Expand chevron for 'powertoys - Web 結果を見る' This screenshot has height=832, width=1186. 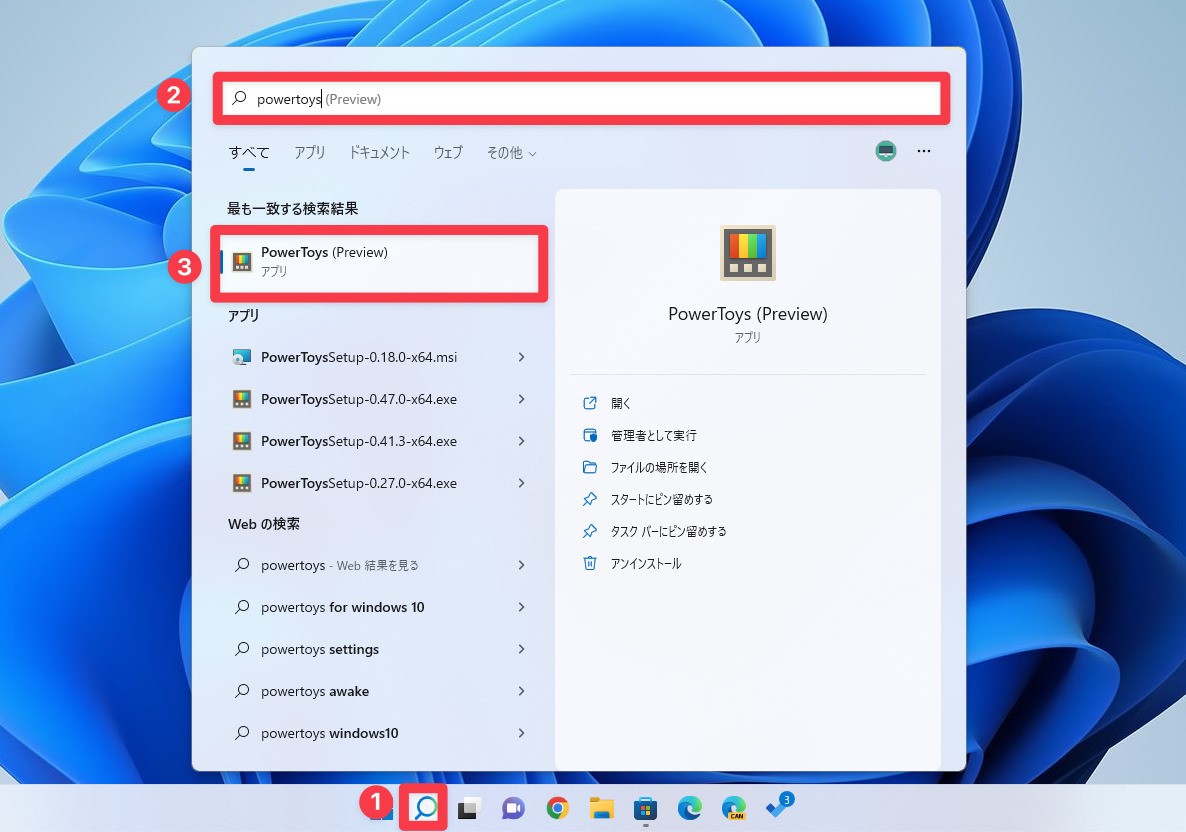click(521, 565)
